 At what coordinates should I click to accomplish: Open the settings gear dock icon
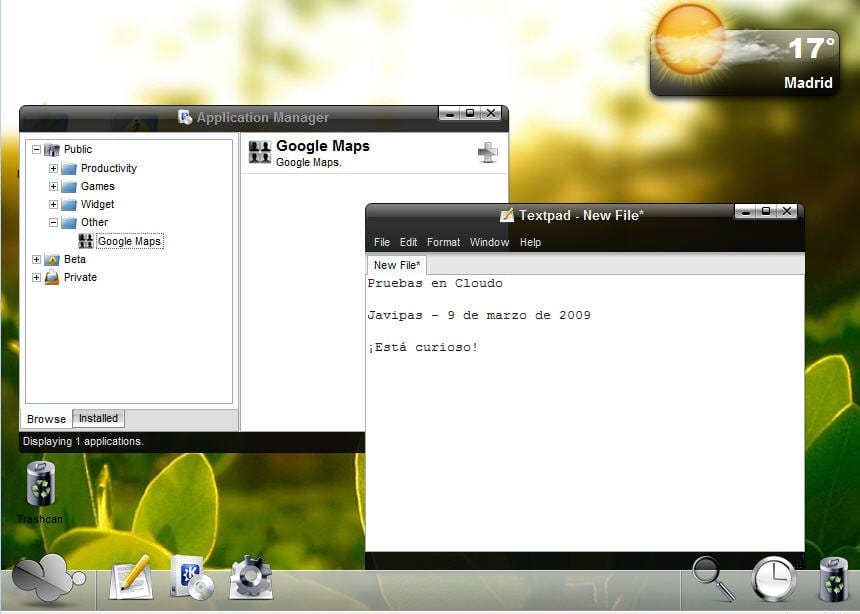250,577
